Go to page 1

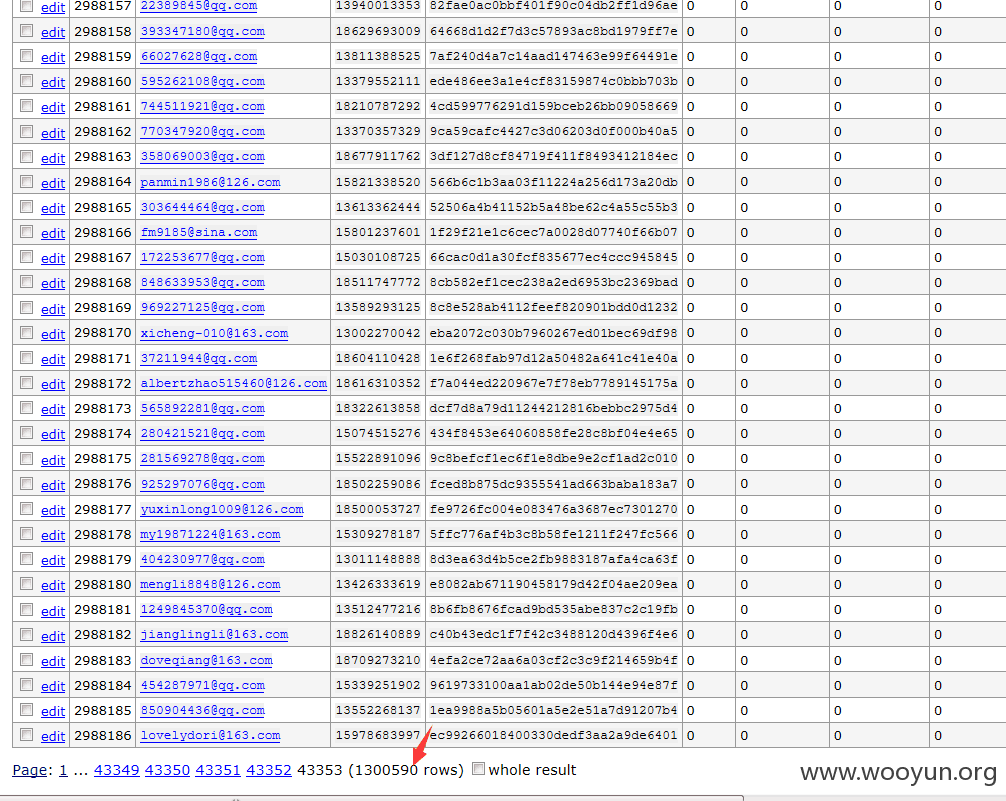[x=63, y=770]
